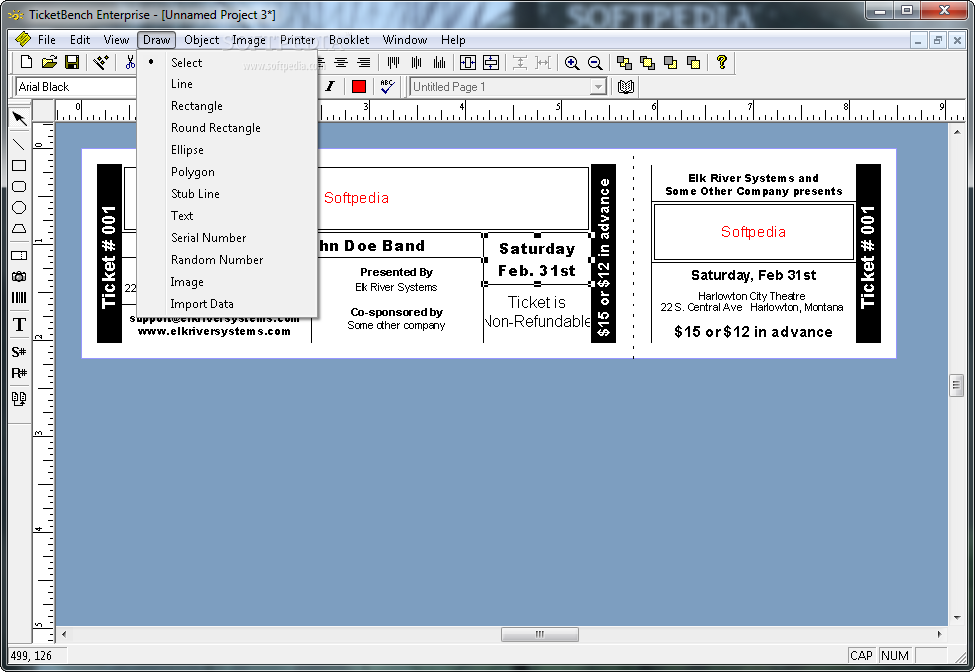Click the first yellow layer-order icon
The height and width of the screenshot is (672, 975).
point(624,62)
